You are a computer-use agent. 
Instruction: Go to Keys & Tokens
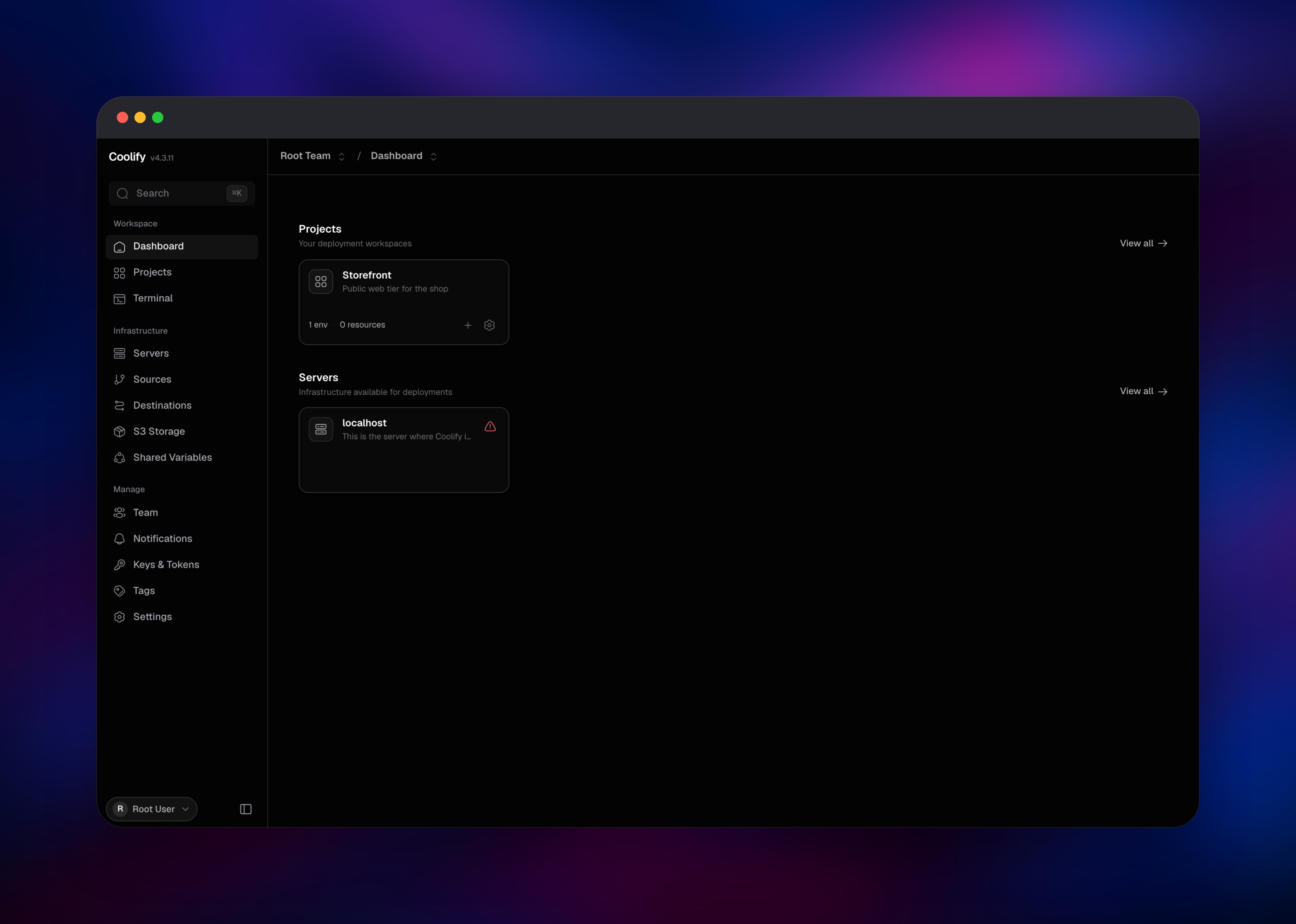pyautogui.click(x=182, y=565)
